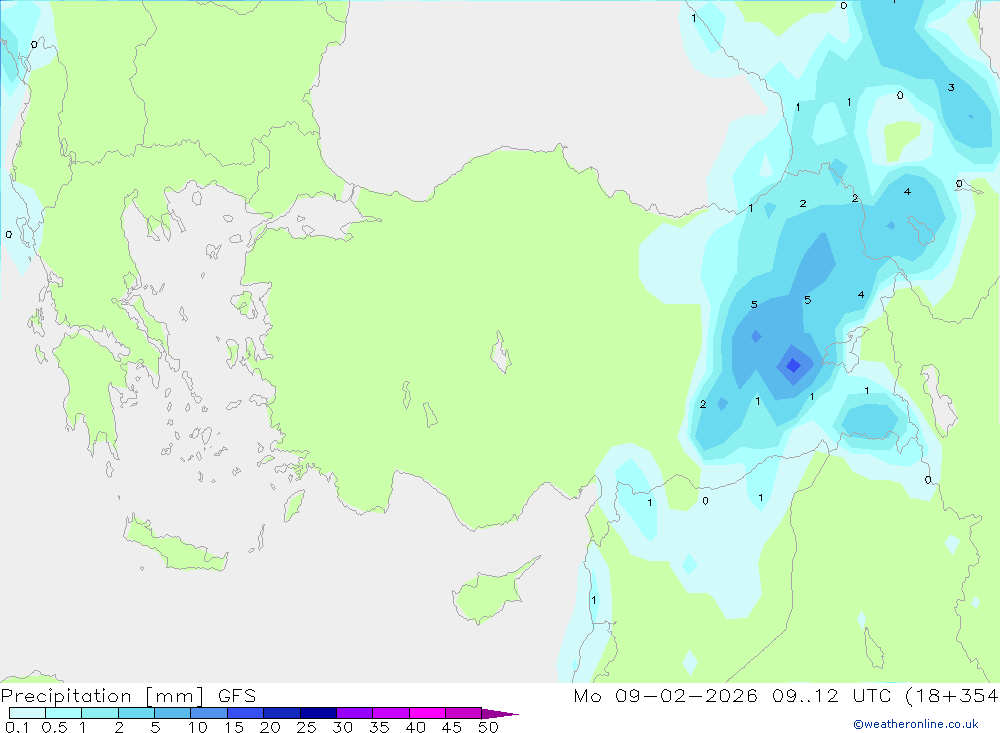Image resolution: width=1000 pixels, height=733 pixels.
Task: Select the 2–5 mm legend color swatch
Action: pyautogui.click(x=136, y=713)
